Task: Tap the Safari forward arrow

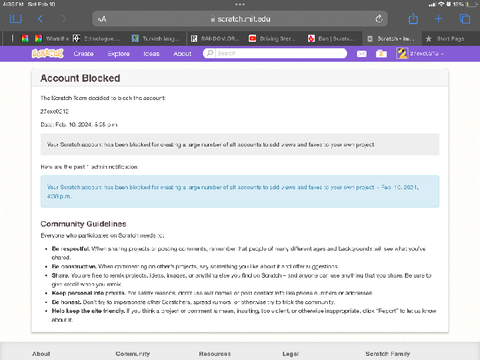Action: (63, 19)
